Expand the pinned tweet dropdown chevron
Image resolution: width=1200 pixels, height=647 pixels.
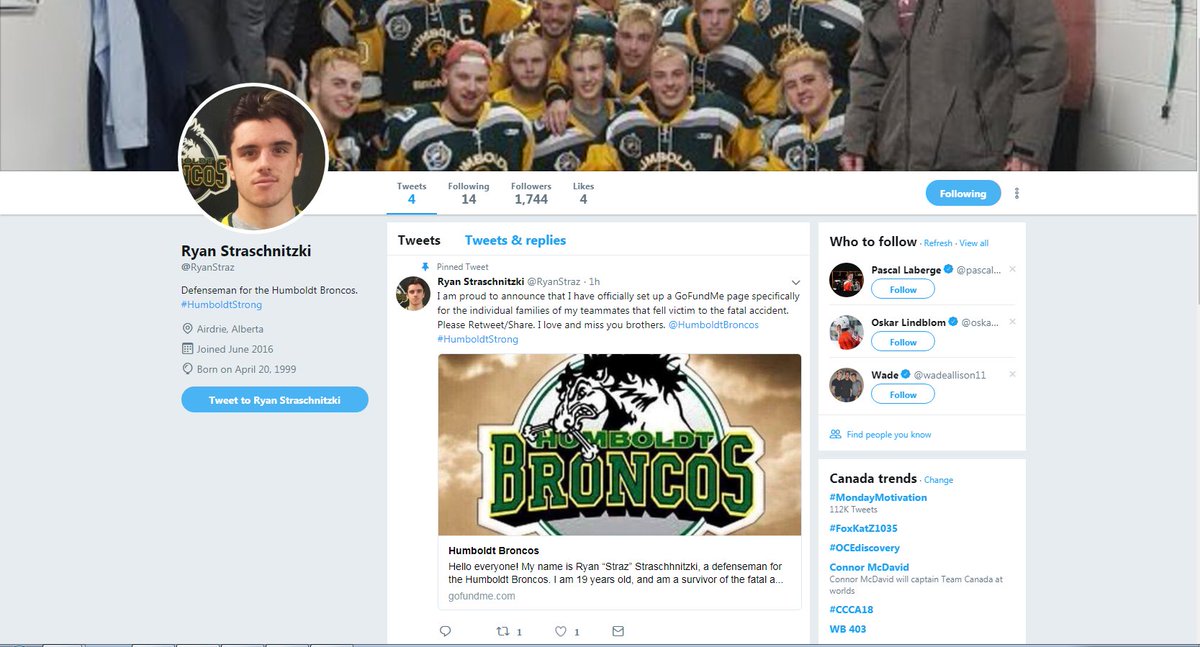coord(795,283)
